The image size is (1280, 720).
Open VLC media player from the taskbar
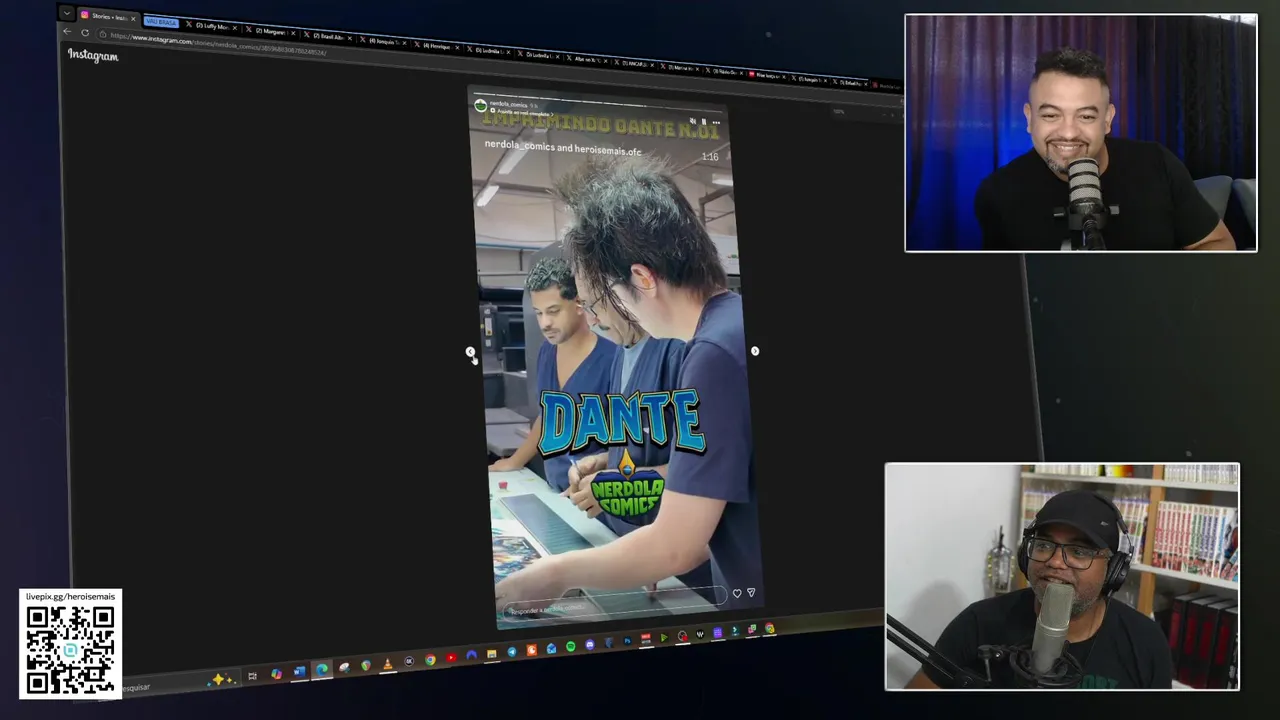(387, 664)
